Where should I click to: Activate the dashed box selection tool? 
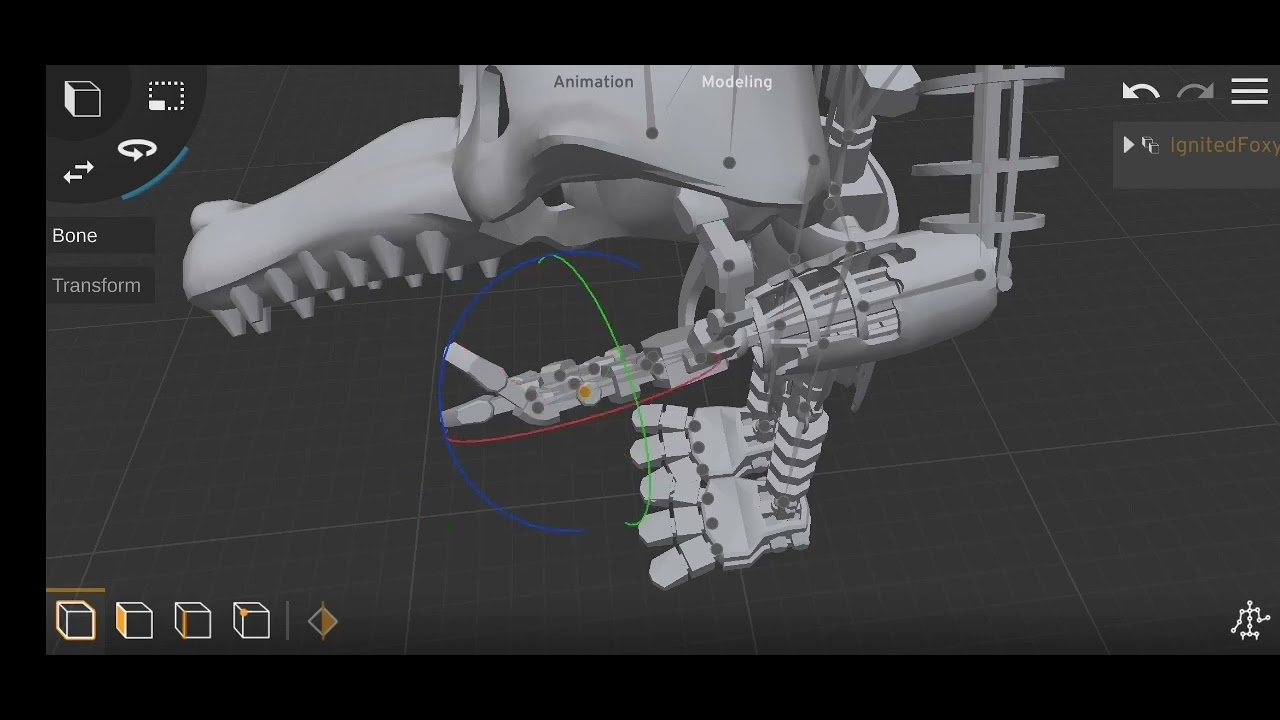tap(166, 96)
